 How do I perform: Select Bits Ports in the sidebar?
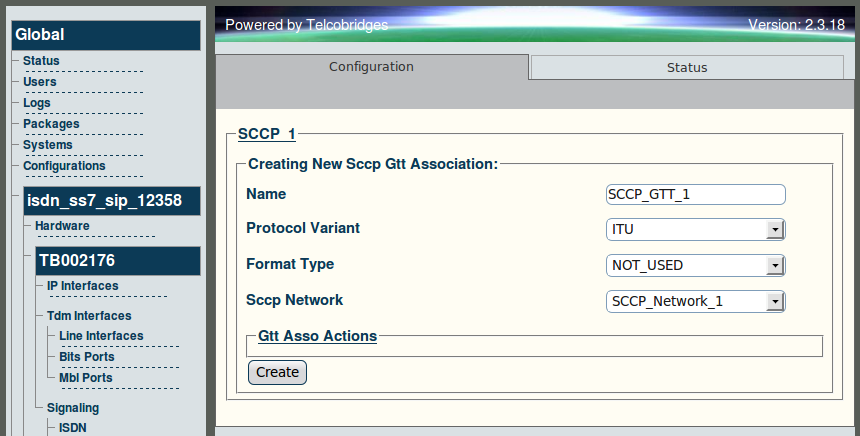[x=87, y=356]
